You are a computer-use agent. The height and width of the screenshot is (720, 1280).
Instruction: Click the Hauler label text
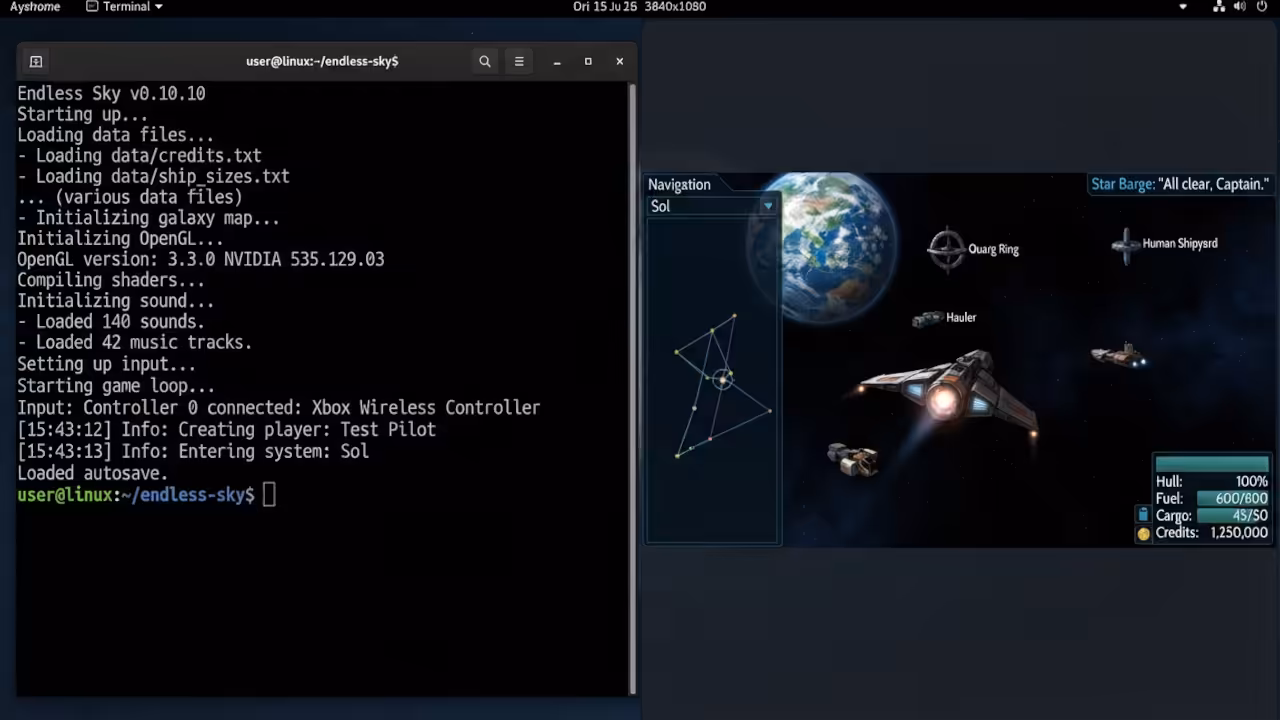click(961, 317)
